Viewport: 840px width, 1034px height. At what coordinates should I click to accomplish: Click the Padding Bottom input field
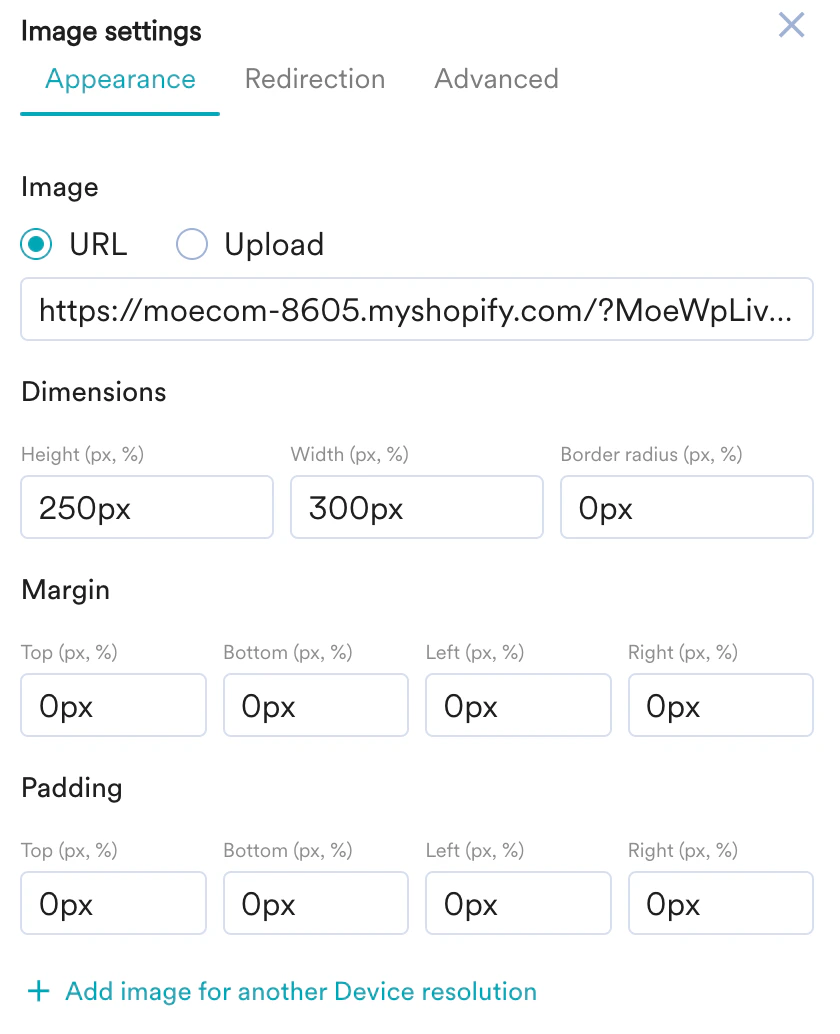click(315, 903)
